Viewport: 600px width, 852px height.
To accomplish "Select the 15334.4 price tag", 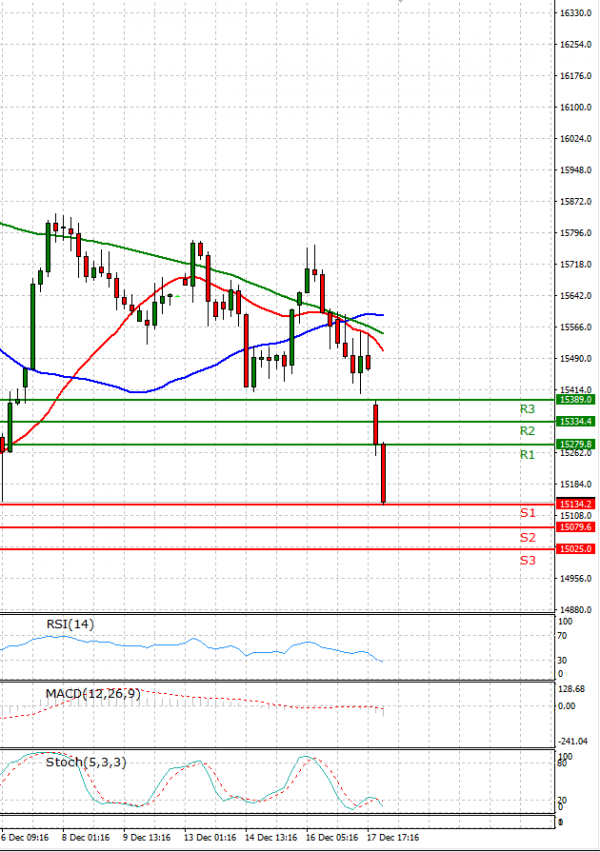I will click(x=576, y=422).
